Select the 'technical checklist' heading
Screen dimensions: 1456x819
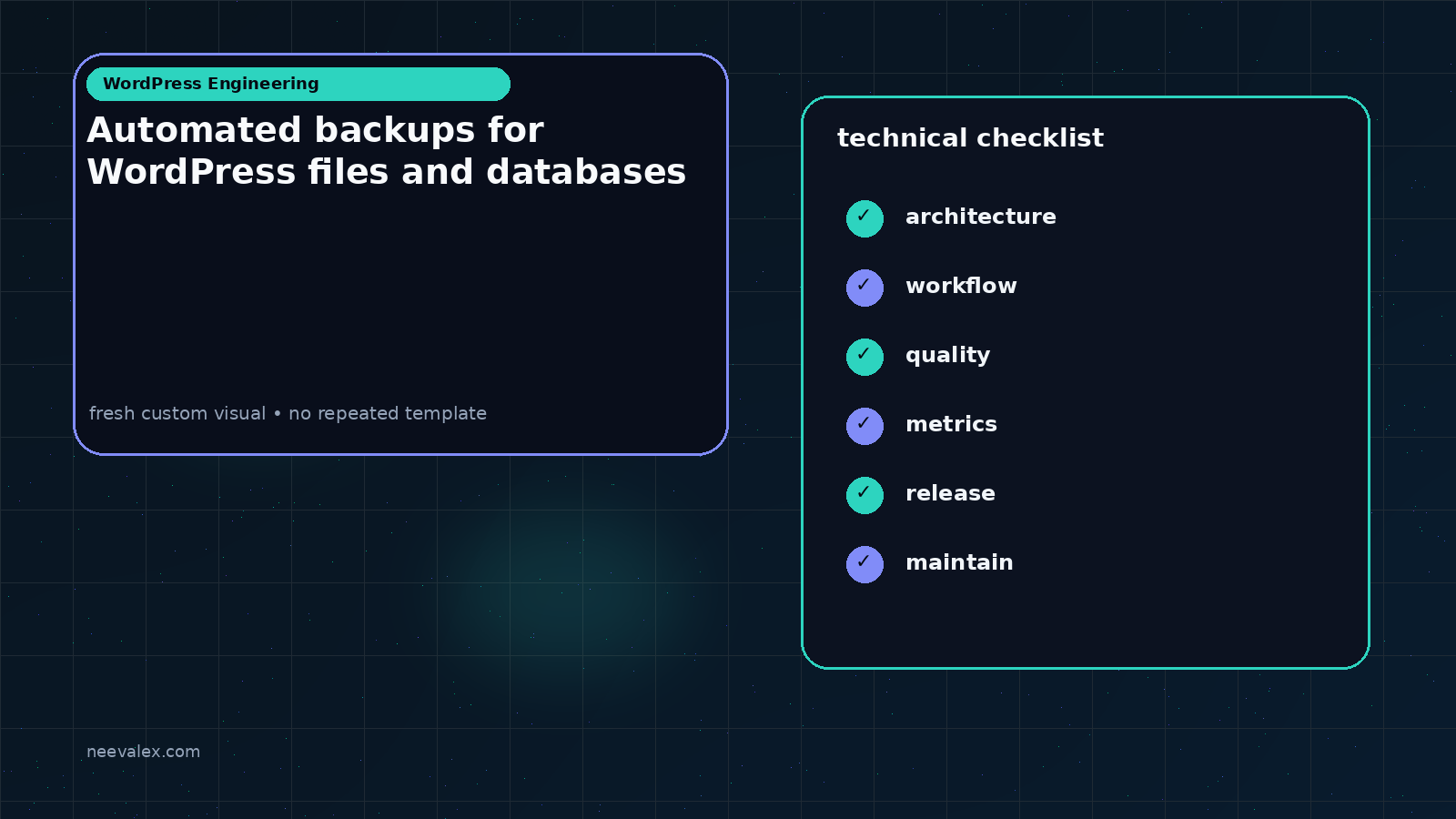click(x=970, y=138)
